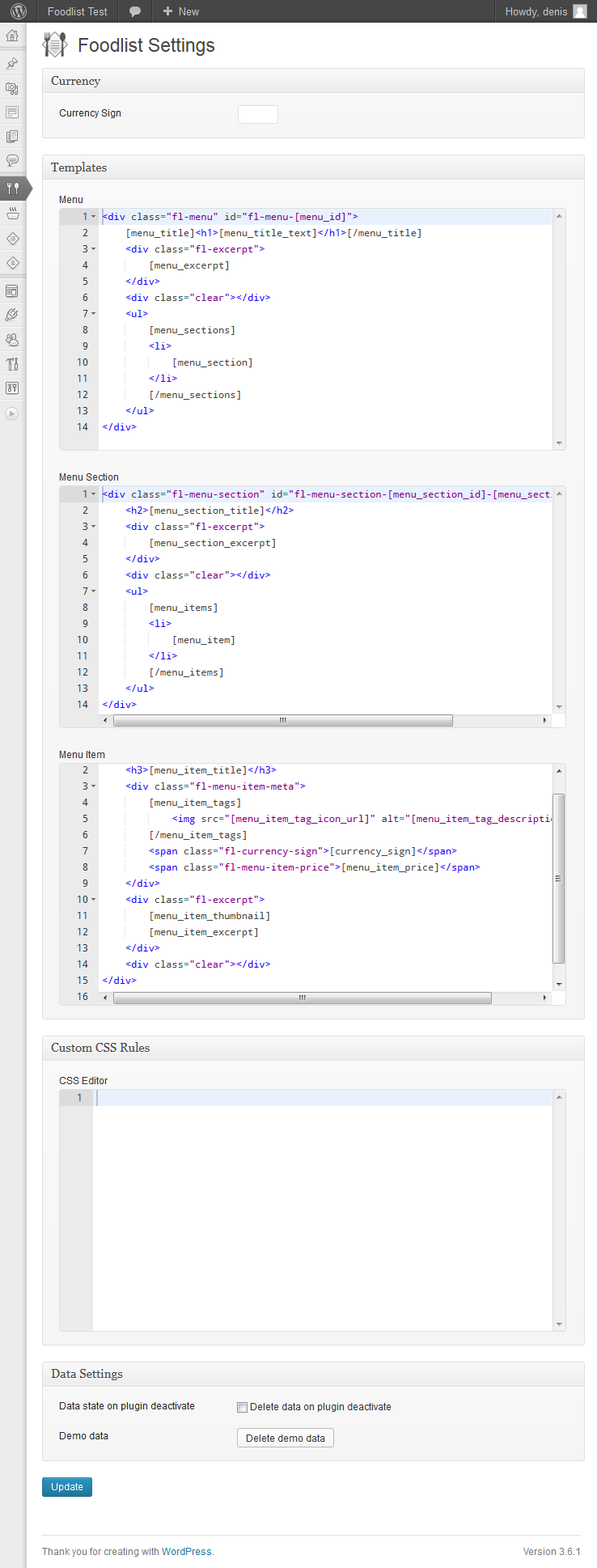Click the Collapse menu arrow at the sidebar bottom
Image resolution: width=597 pixels, height=1568 pixels.
[11, 413]
